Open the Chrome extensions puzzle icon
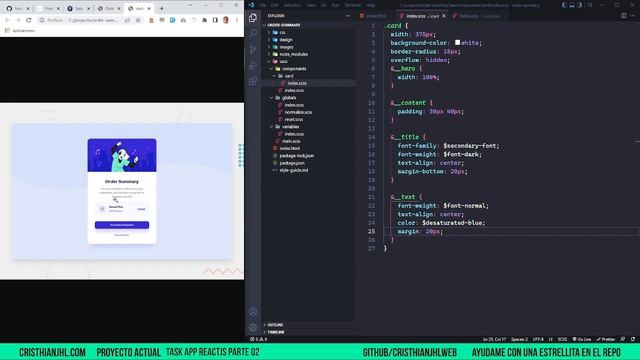 (x=204, y=20)
